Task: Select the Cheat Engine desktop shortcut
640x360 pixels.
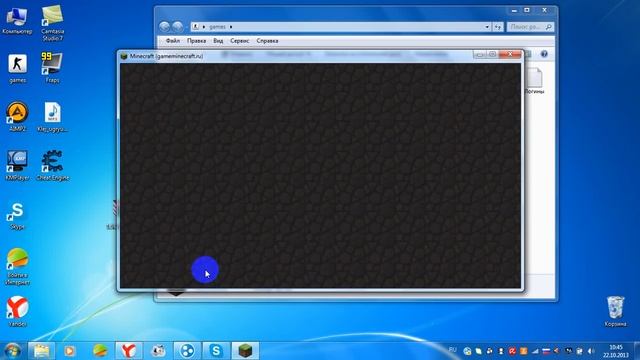Action: (53, 166)
